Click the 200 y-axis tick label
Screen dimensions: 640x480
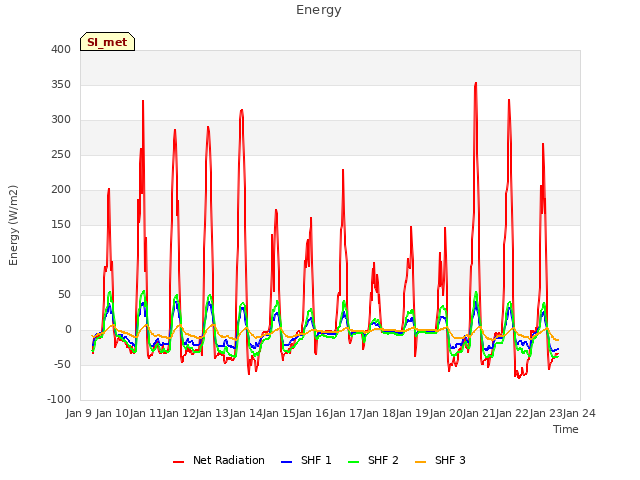pyautogui.click(x=61, y=189)
